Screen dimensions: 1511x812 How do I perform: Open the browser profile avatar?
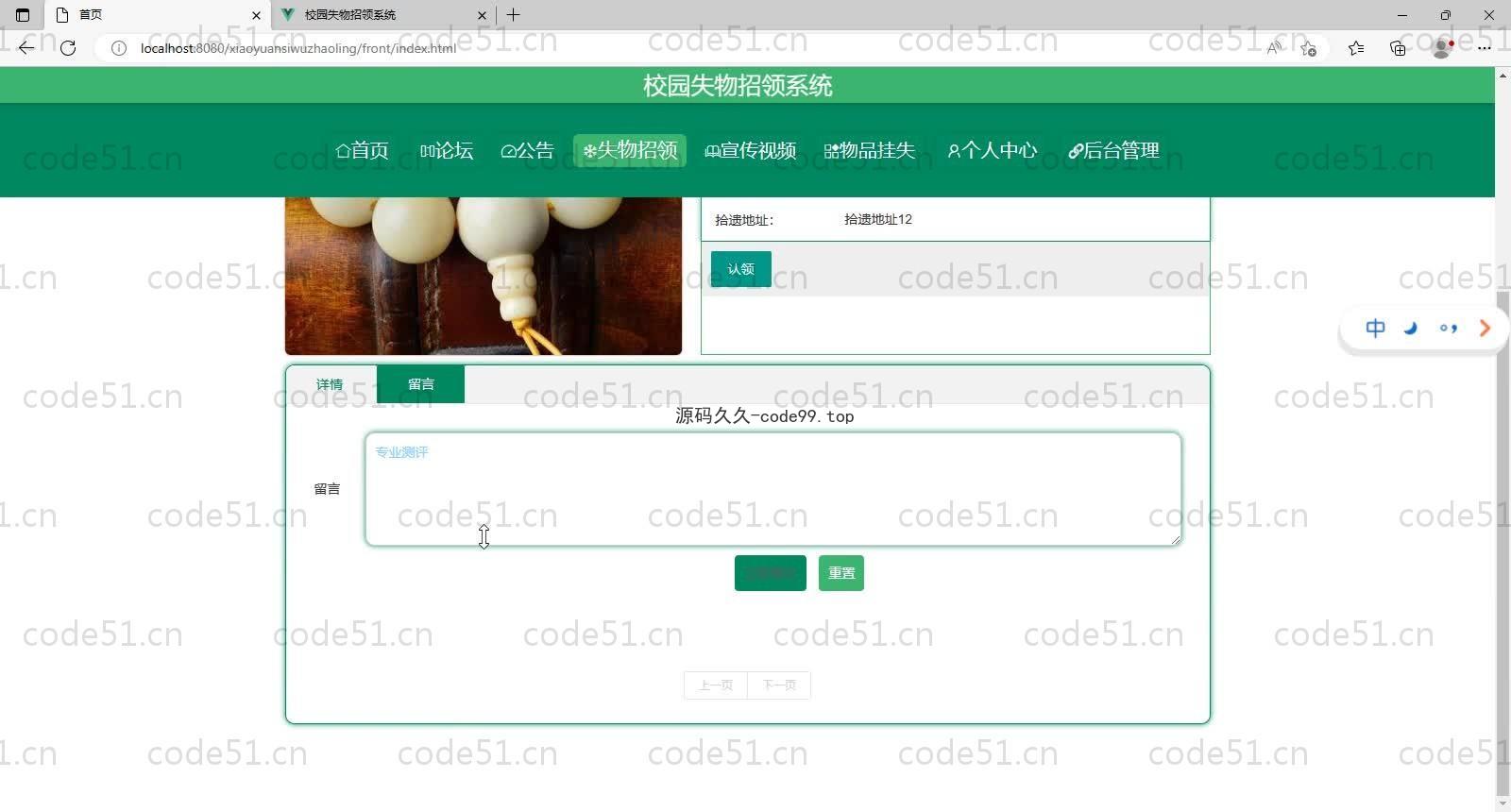pyautogui.click(x=1442, y=48)
